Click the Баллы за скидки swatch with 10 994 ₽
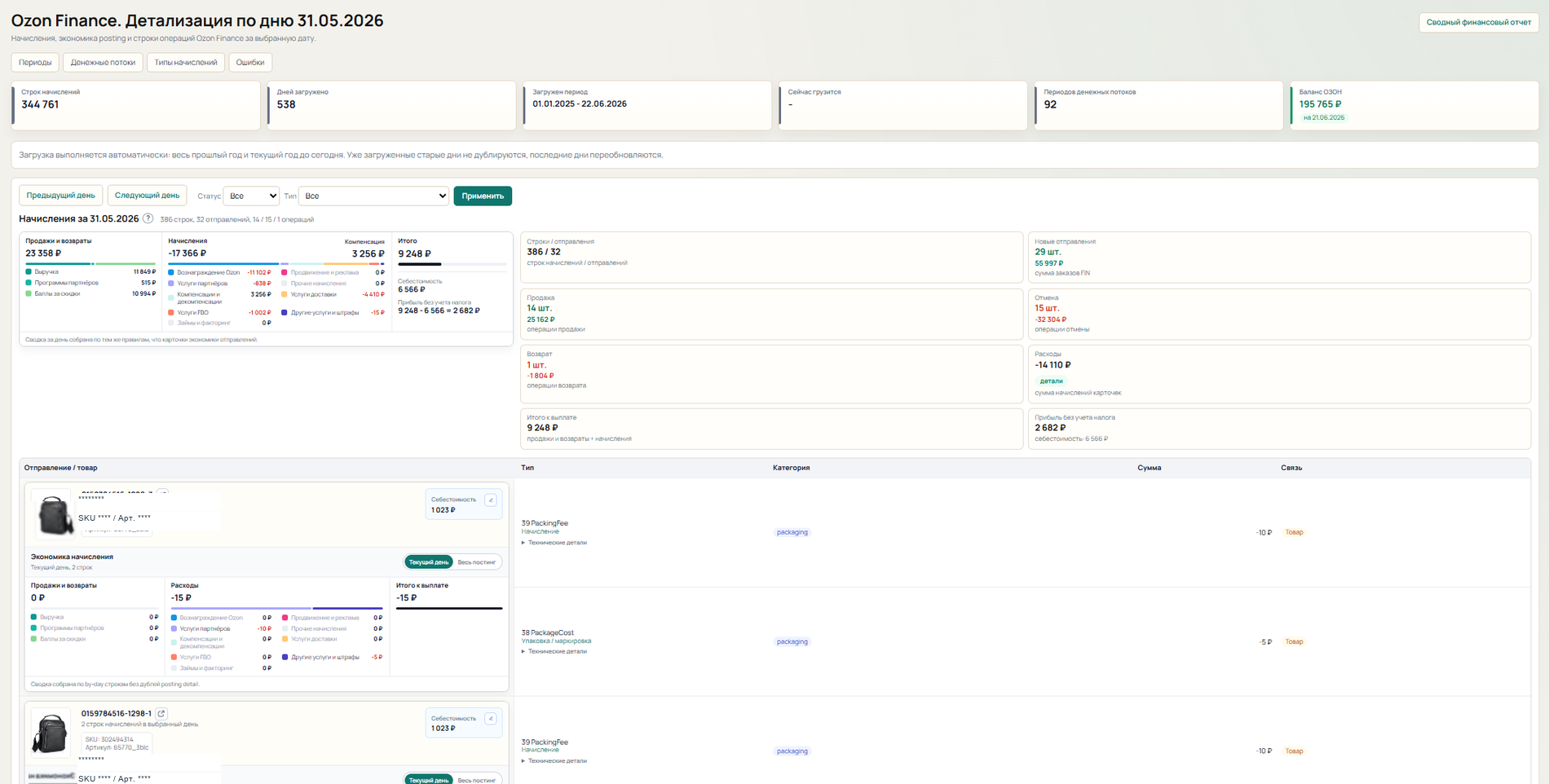The width and height of the screenshot is (1549, 784). (x=29, y=293)
